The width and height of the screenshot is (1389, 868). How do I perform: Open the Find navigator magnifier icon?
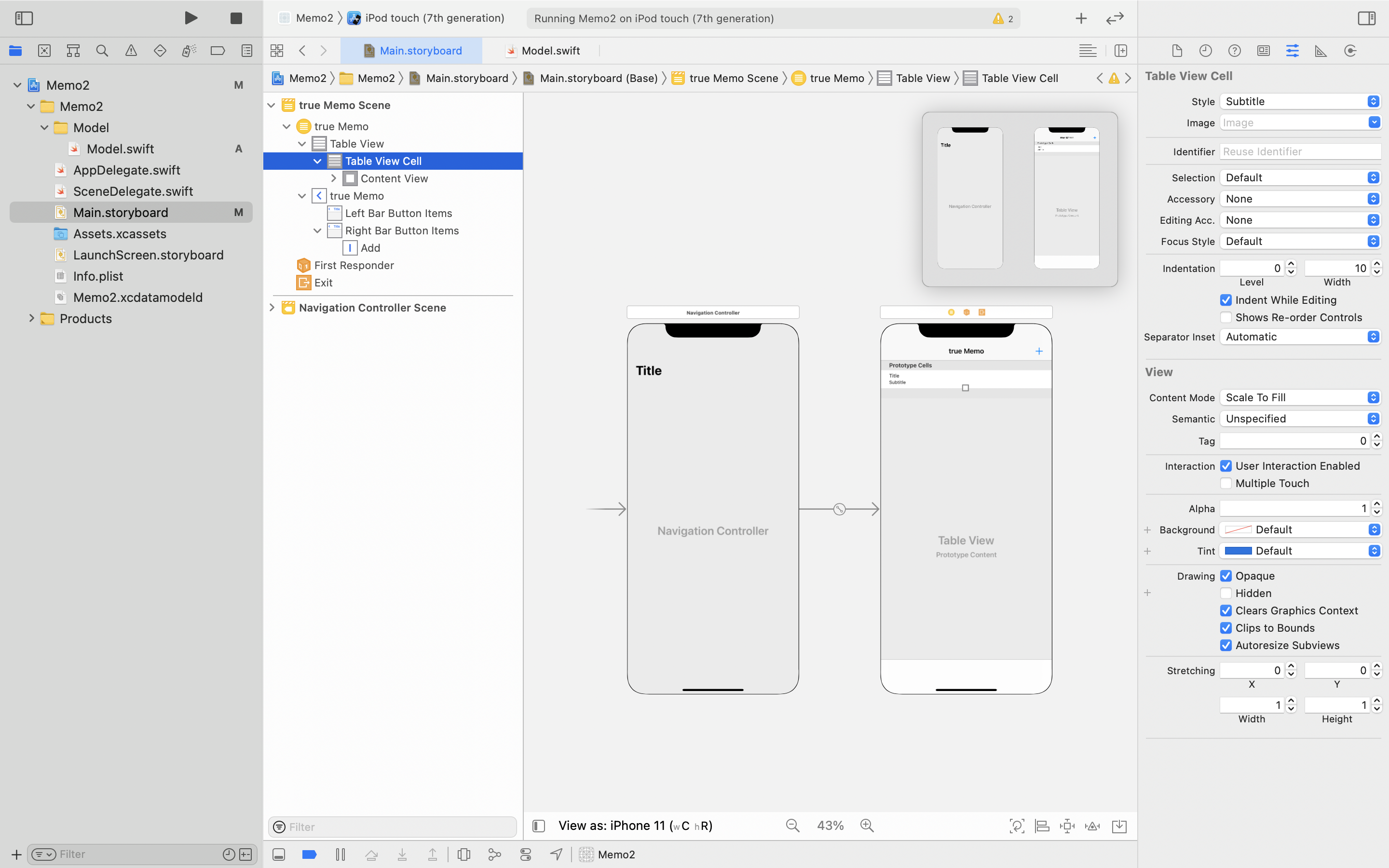(x=102, y=51)
